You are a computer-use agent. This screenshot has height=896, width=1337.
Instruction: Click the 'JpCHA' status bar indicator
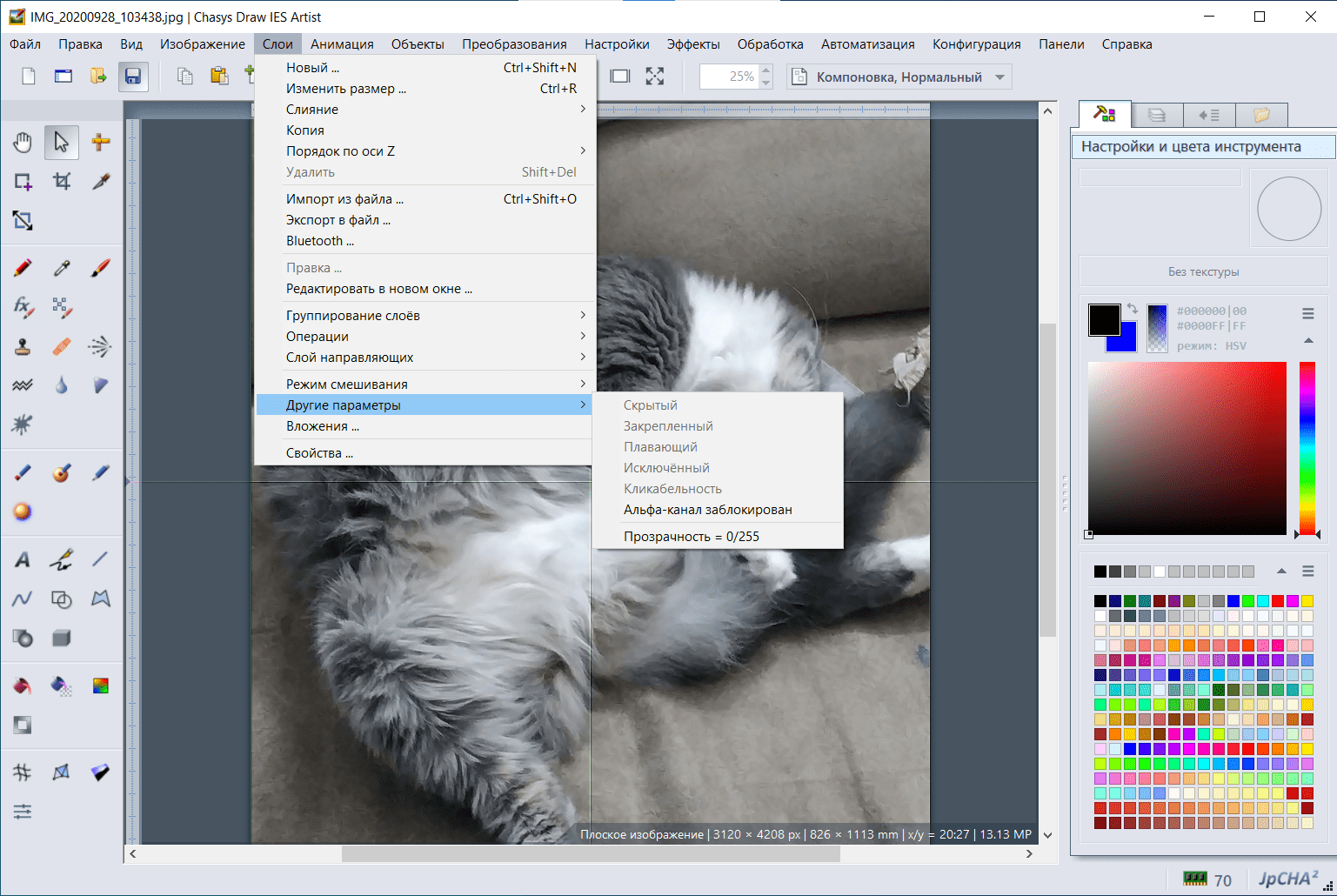1288,879
